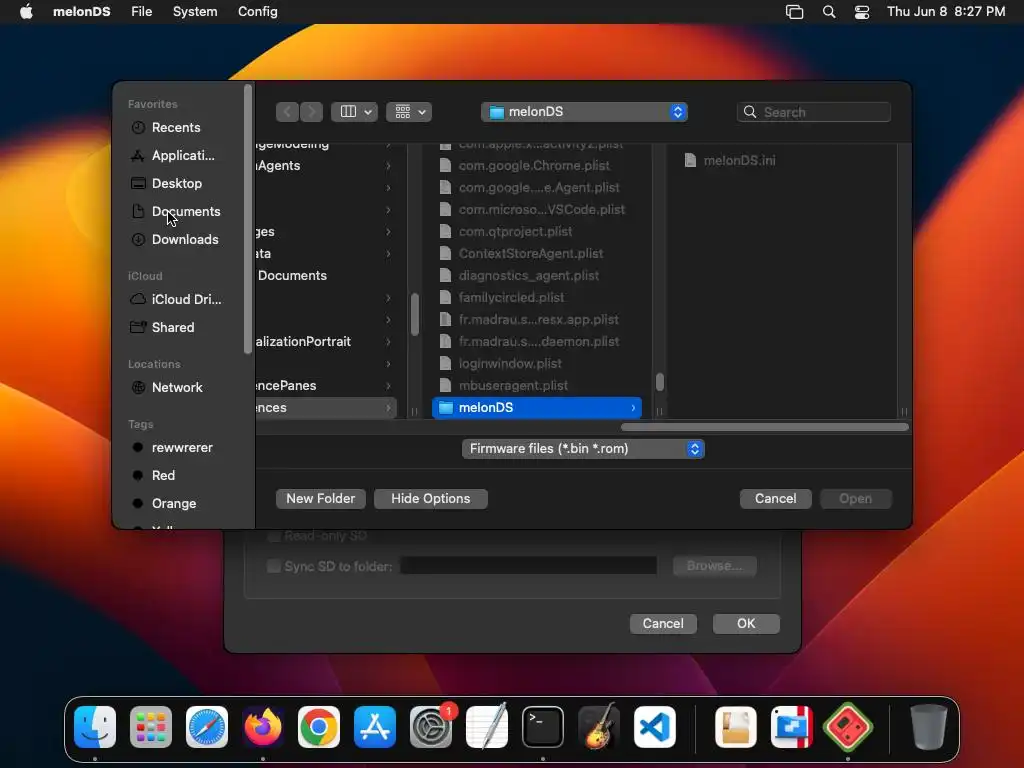
Task: Click the plist column's vertical scrollbar thumb
Action: (660, 382)
